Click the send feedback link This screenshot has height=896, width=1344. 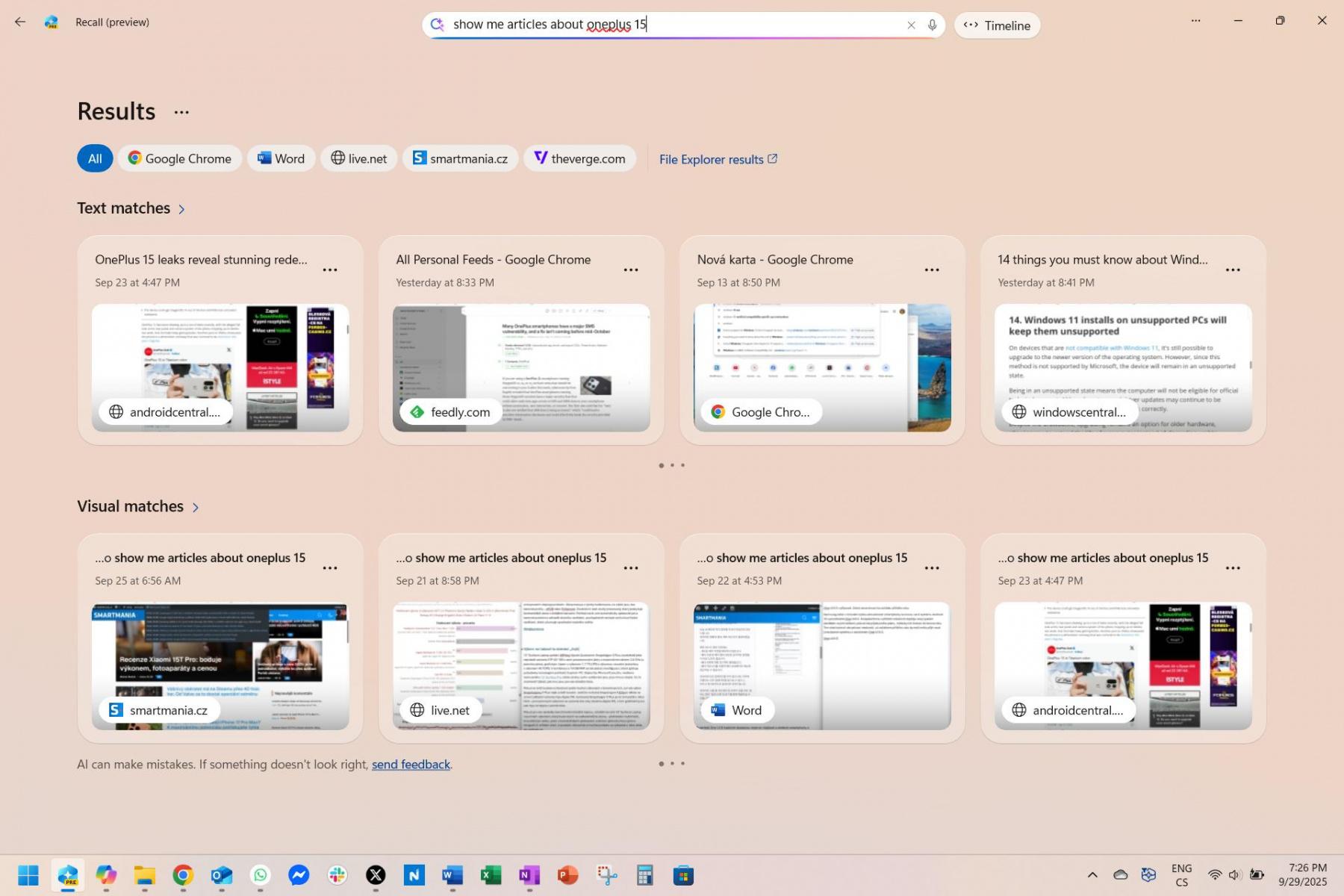click(411, 764)
